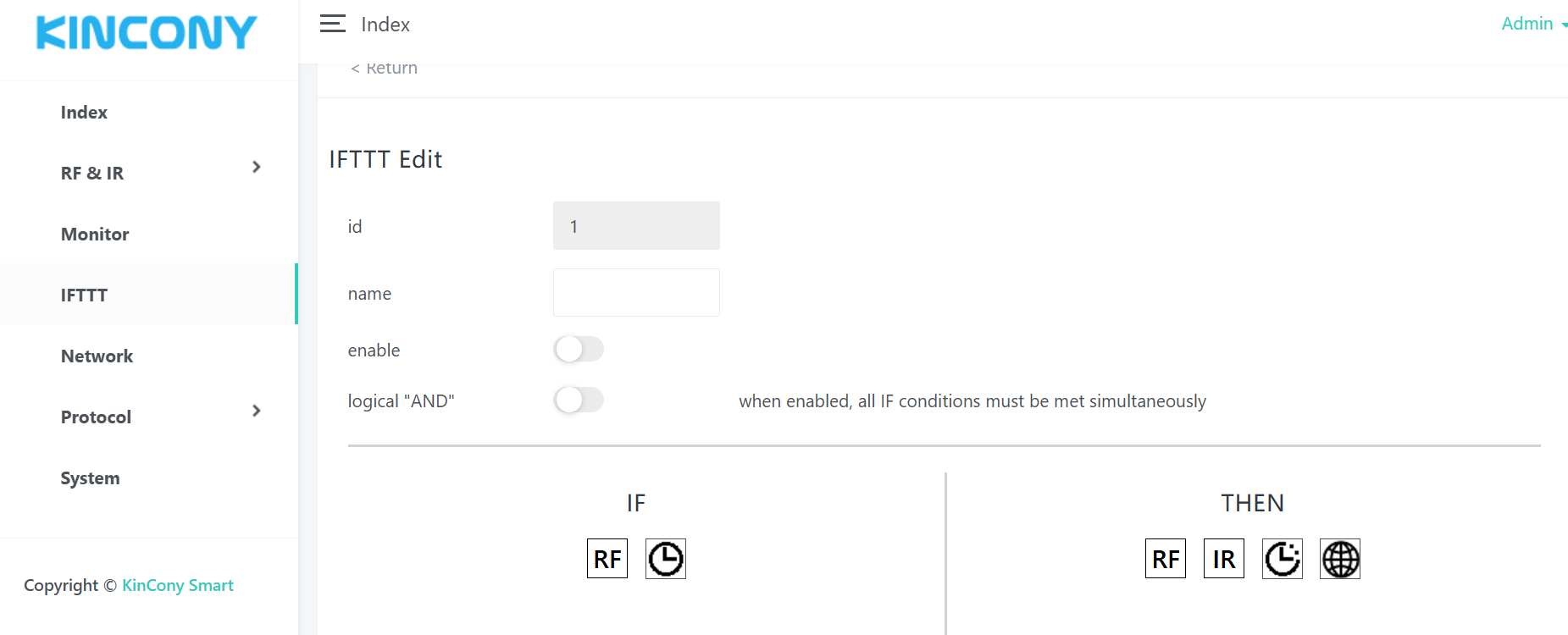The image size is (1568, 635).
Task: Toggle the hamburger menu icon
Action: coord(333,24)
